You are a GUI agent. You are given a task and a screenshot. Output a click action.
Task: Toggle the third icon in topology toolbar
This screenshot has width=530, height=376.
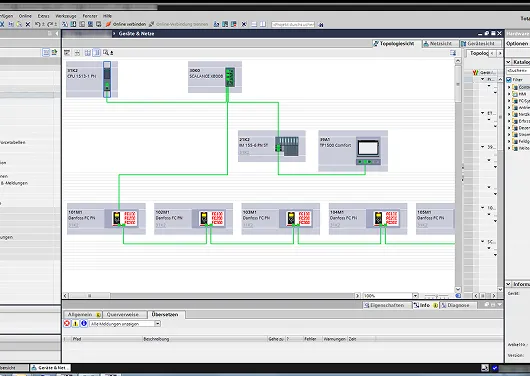click(x=88, y=53)
